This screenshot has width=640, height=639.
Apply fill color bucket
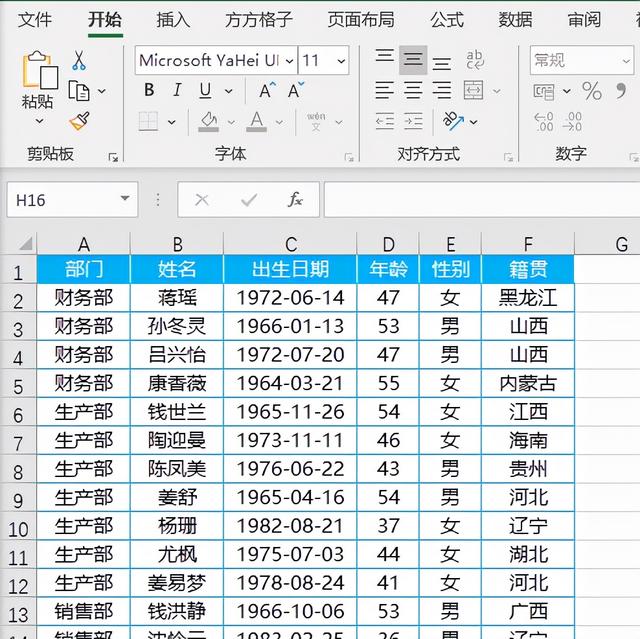pyautogui.click(x=209, y=122)
